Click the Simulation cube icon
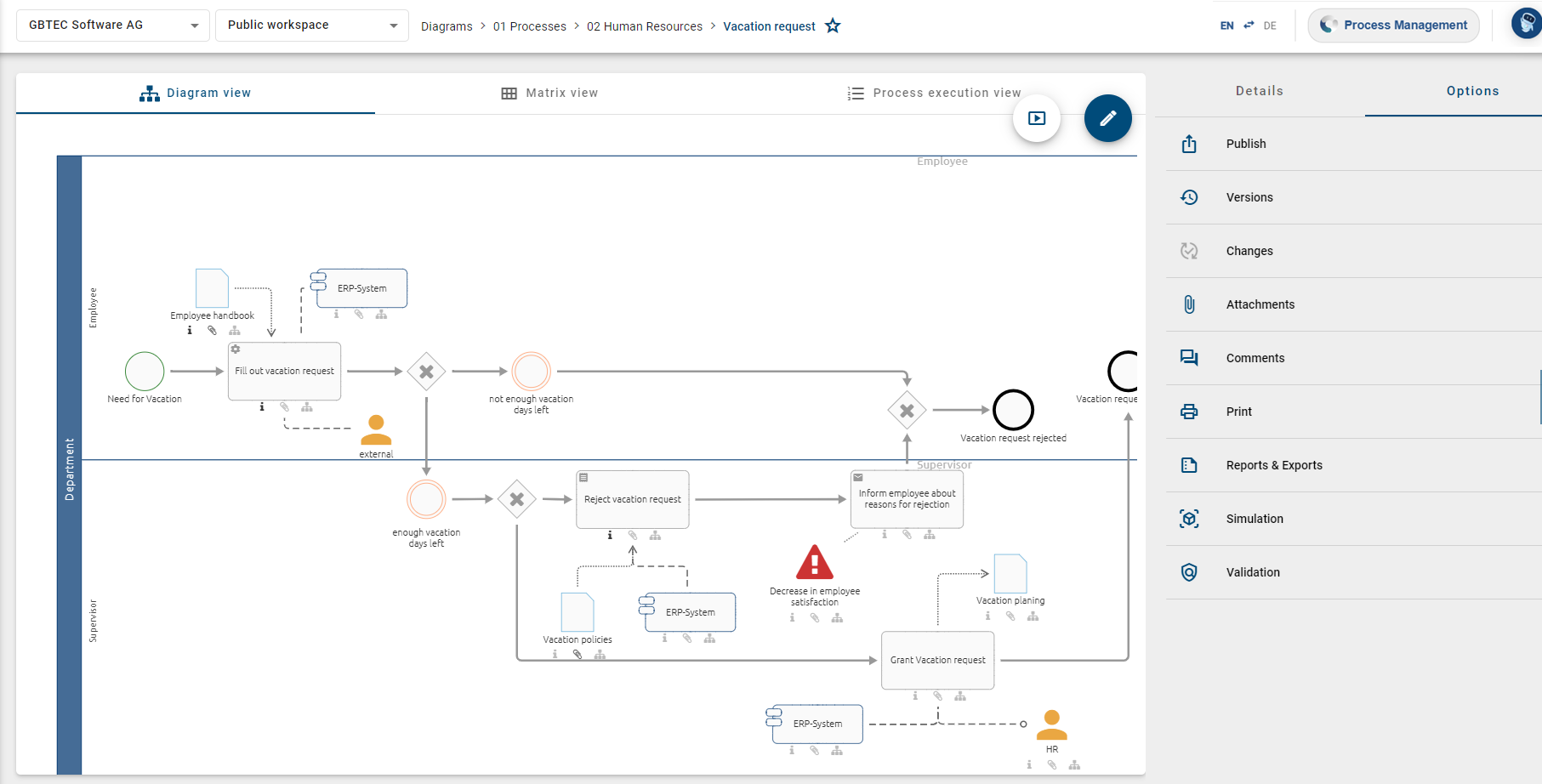Image resolution: width=1542 pixels, height=784 pixels. [x=1189, y=519]
